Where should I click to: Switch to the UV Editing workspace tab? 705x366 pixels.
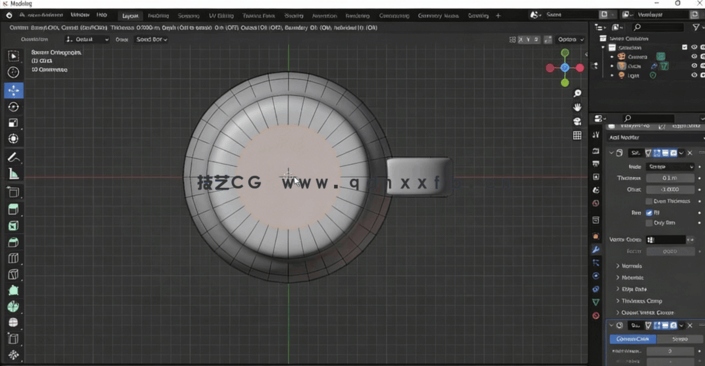coord(221,16)
